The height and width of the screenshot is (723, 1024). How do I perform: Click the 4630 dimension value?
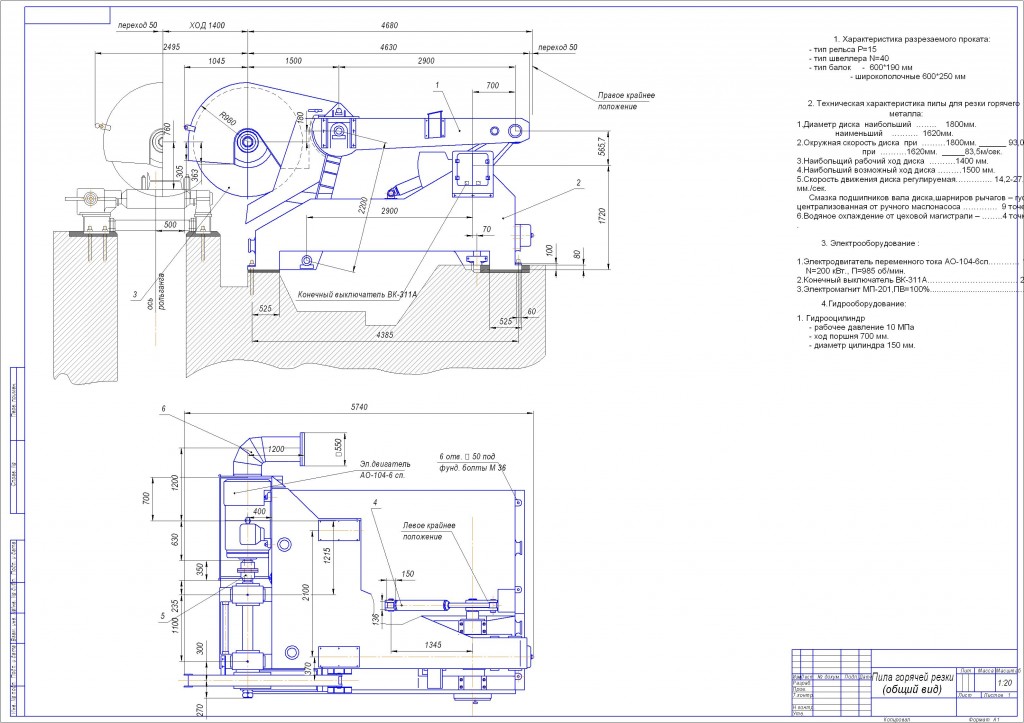click(388, 47)
